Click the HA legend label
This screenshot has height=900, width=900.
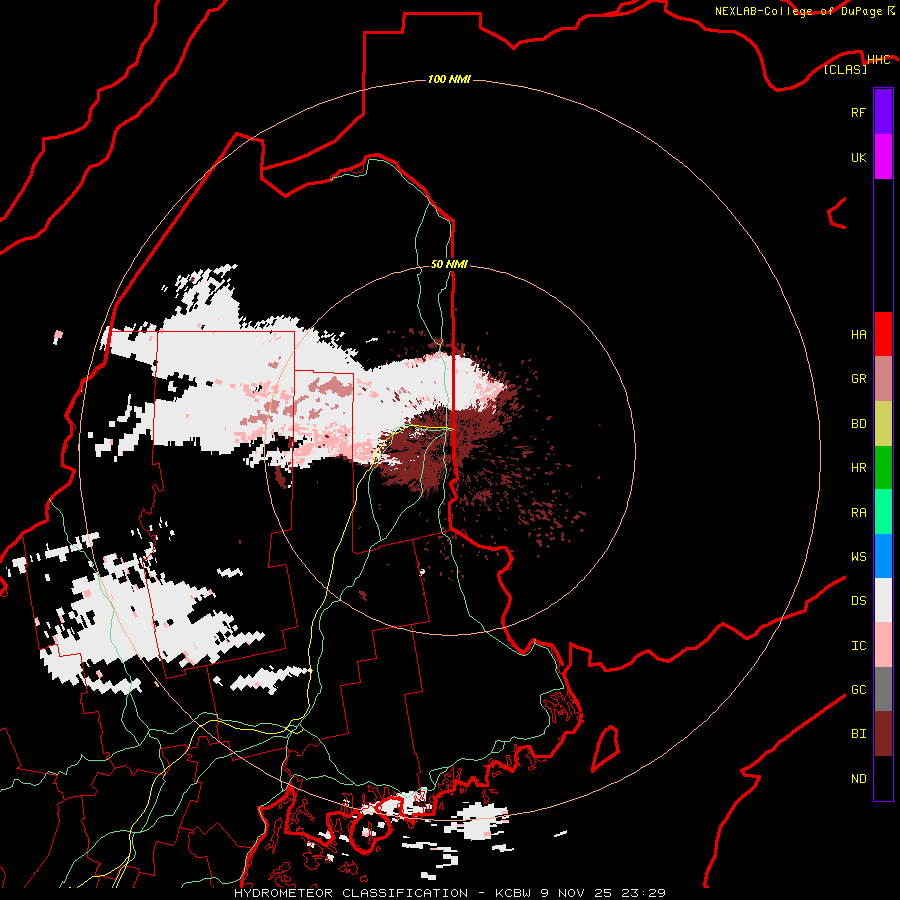click(858, 335)
